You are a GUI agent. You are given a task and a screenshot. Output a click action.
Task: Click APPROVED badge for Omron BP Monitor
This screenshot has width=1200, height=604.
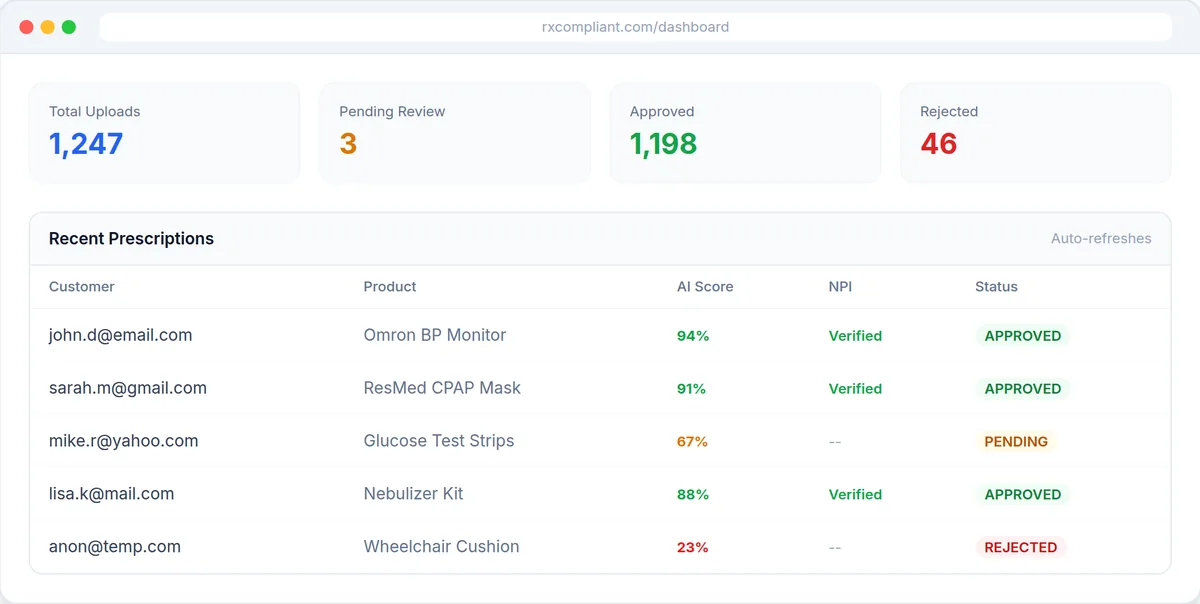1023,336
